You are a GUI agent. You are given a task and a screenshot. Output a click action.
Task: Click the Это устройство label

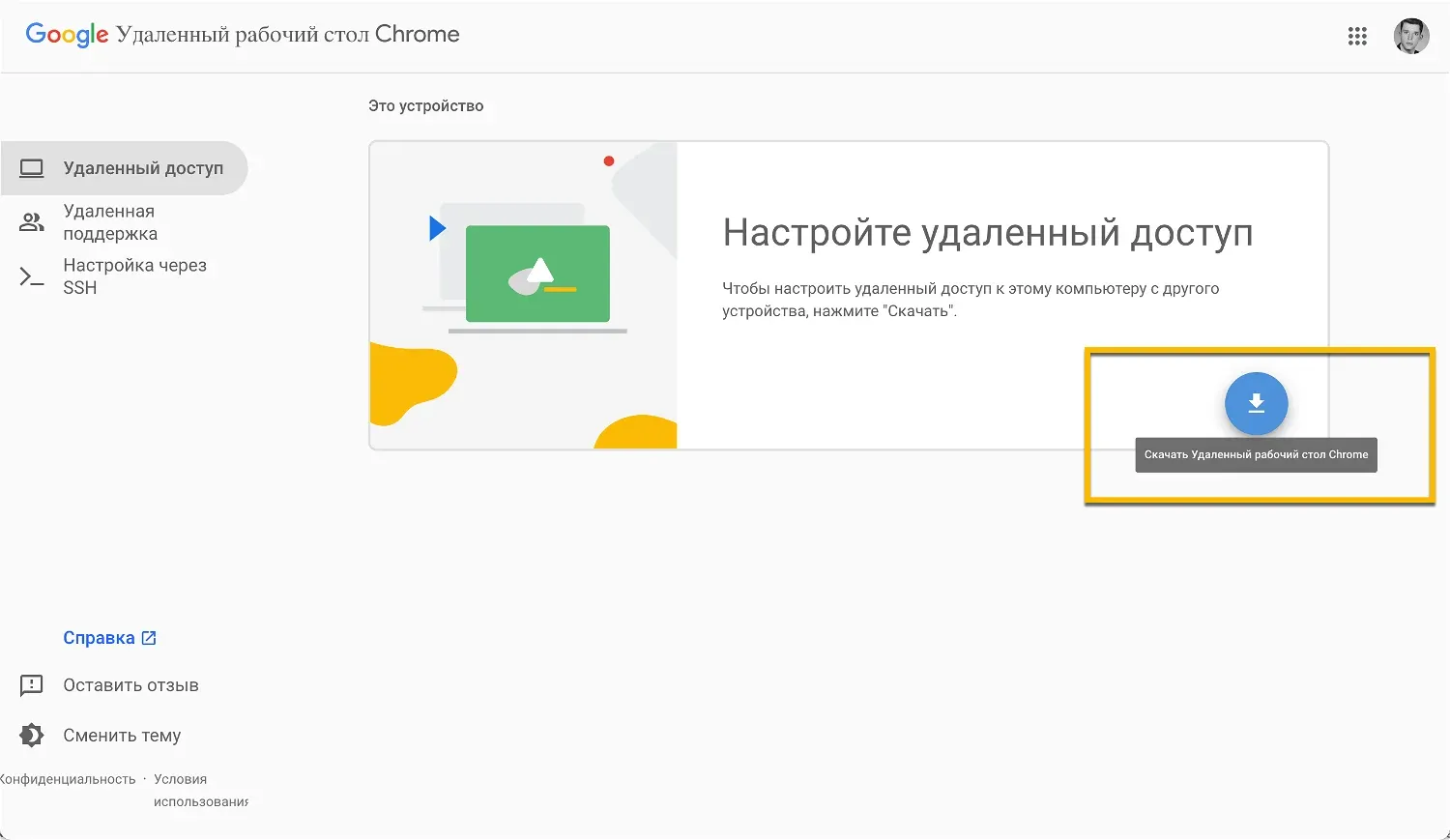coord(425,106)
